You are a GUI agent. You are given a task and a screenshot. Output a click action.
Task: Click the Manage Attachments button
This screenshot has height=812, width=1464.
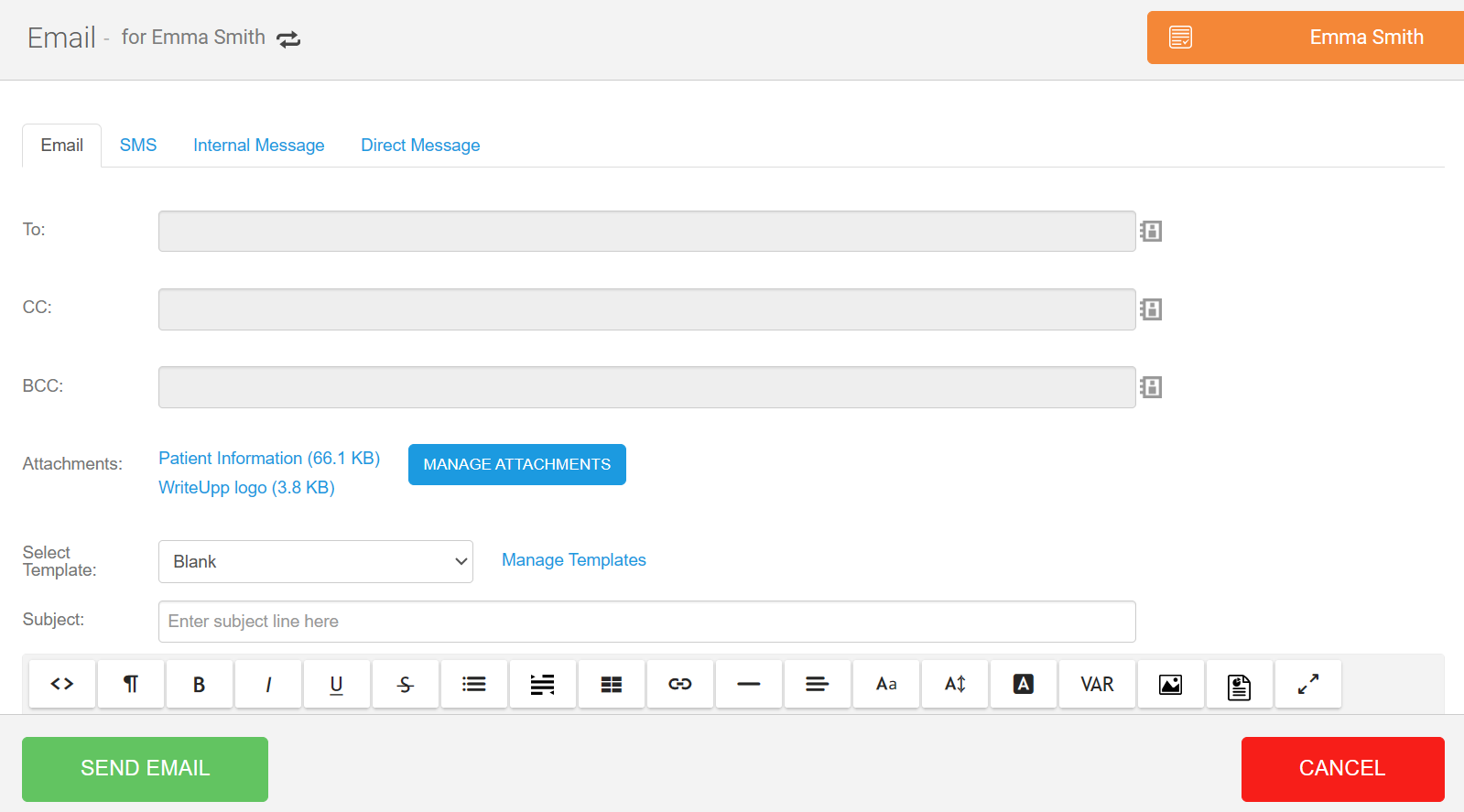tap(516, 464)
